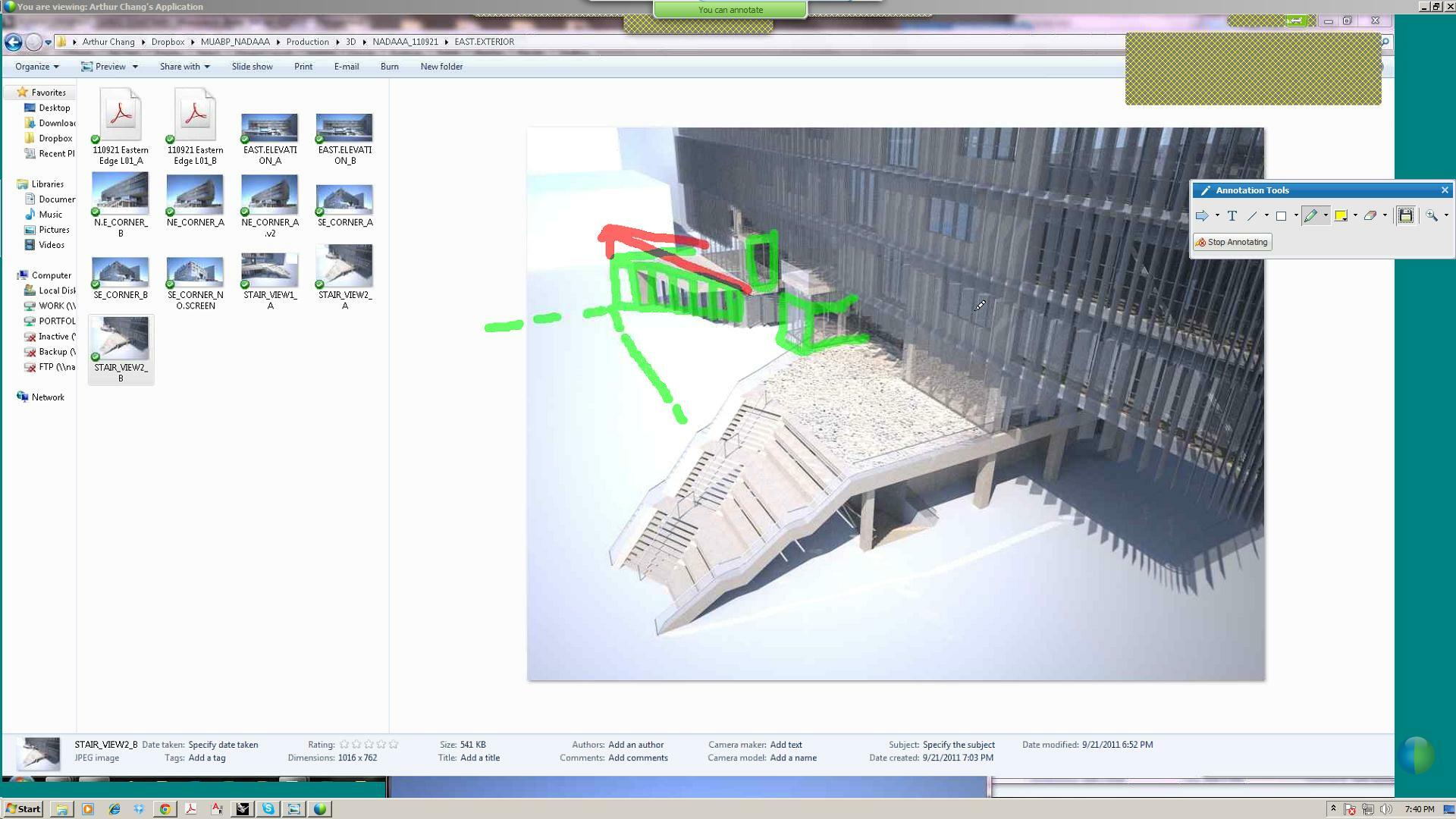Viewport: 1456px width, 819px height.
Task: Select SE_CORNER_NO.SCREEN thumbnail
Action: (195, 283)
